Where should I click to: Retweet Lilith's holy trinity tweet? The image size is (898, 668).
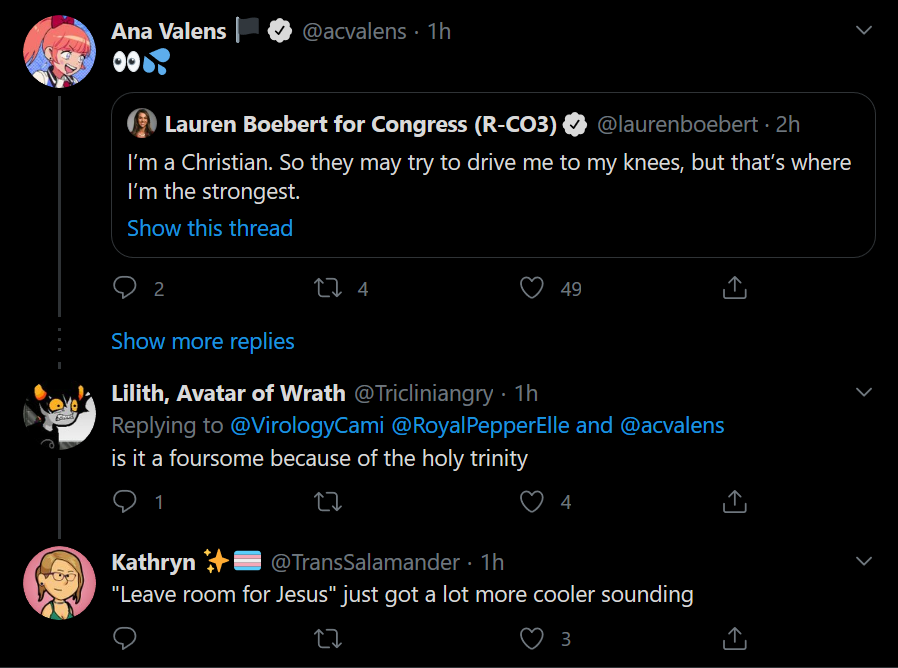[x=328, y=502]
